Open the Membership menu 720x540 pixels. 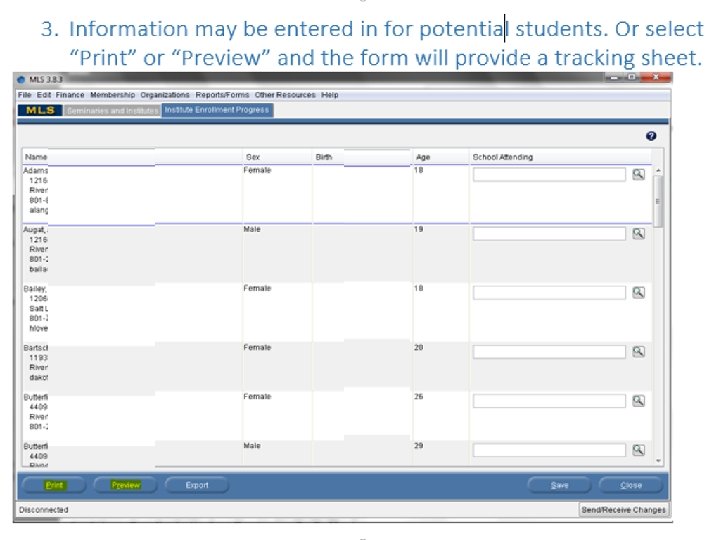[x=112, y=95]
